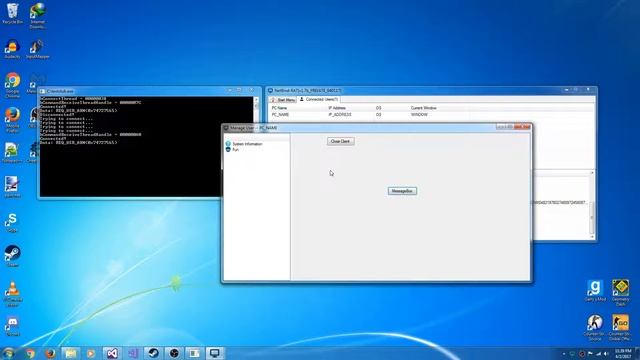640x360 pixels.
Task: Switch to the Start Menu tab
Action: [x=283, y=100]
